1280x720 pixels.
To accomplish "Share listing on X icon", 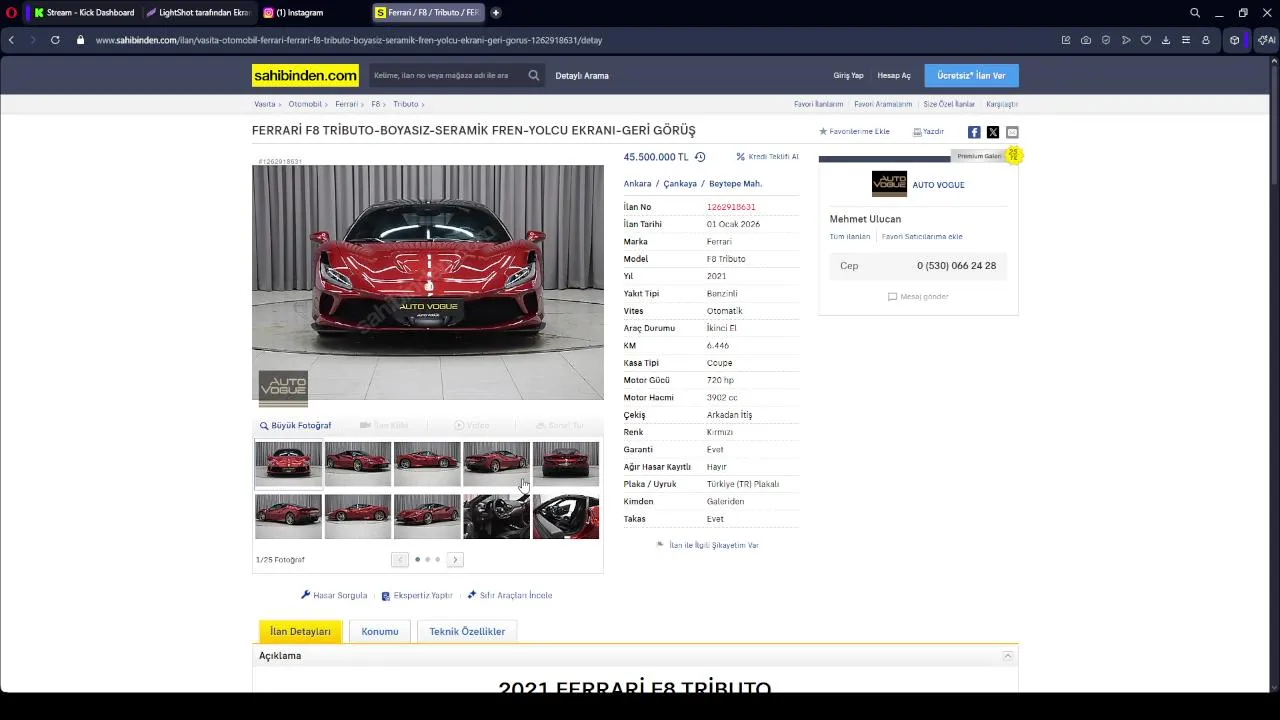I will 993,132.
